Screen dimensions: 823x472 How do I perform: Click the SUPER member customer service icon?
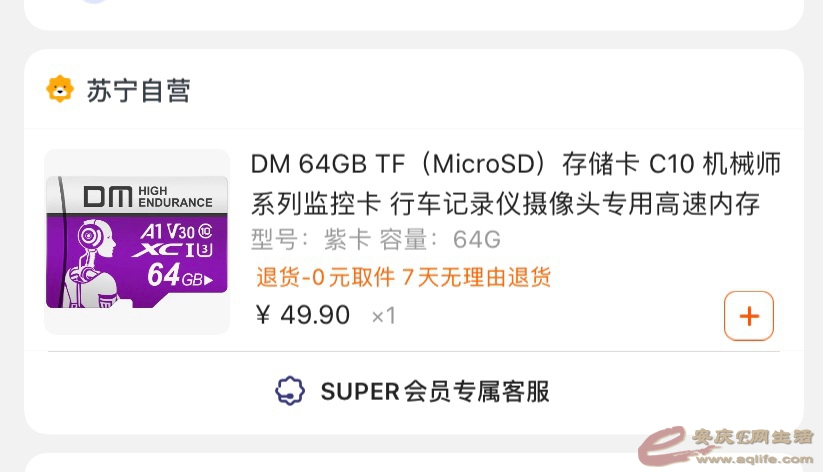tap(290, 391)
